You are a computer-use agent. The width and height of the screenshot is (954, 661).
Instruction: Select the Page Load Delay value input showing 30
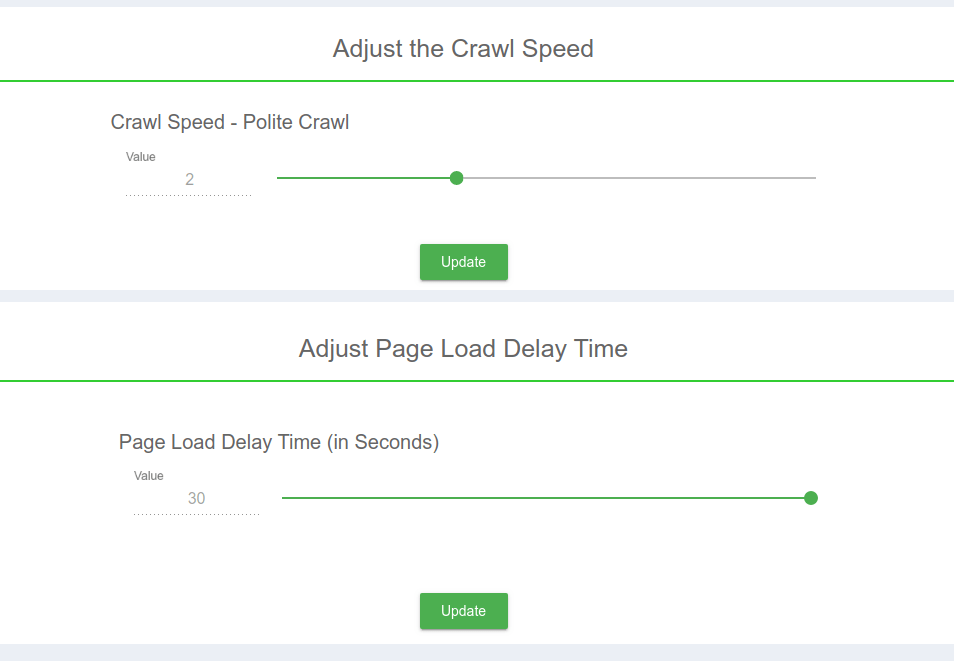[x=197, y=498]
